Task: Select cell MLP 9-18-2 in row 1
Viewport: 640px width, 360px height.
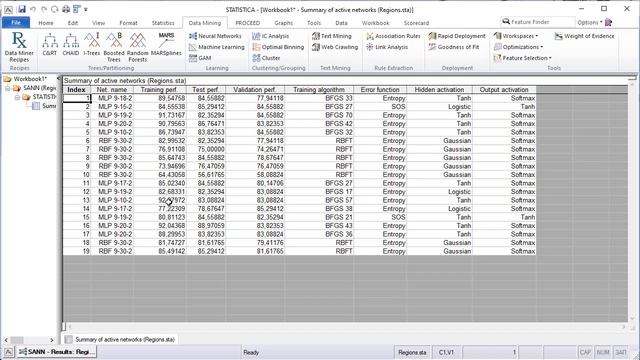Action: tap(112, 98)
